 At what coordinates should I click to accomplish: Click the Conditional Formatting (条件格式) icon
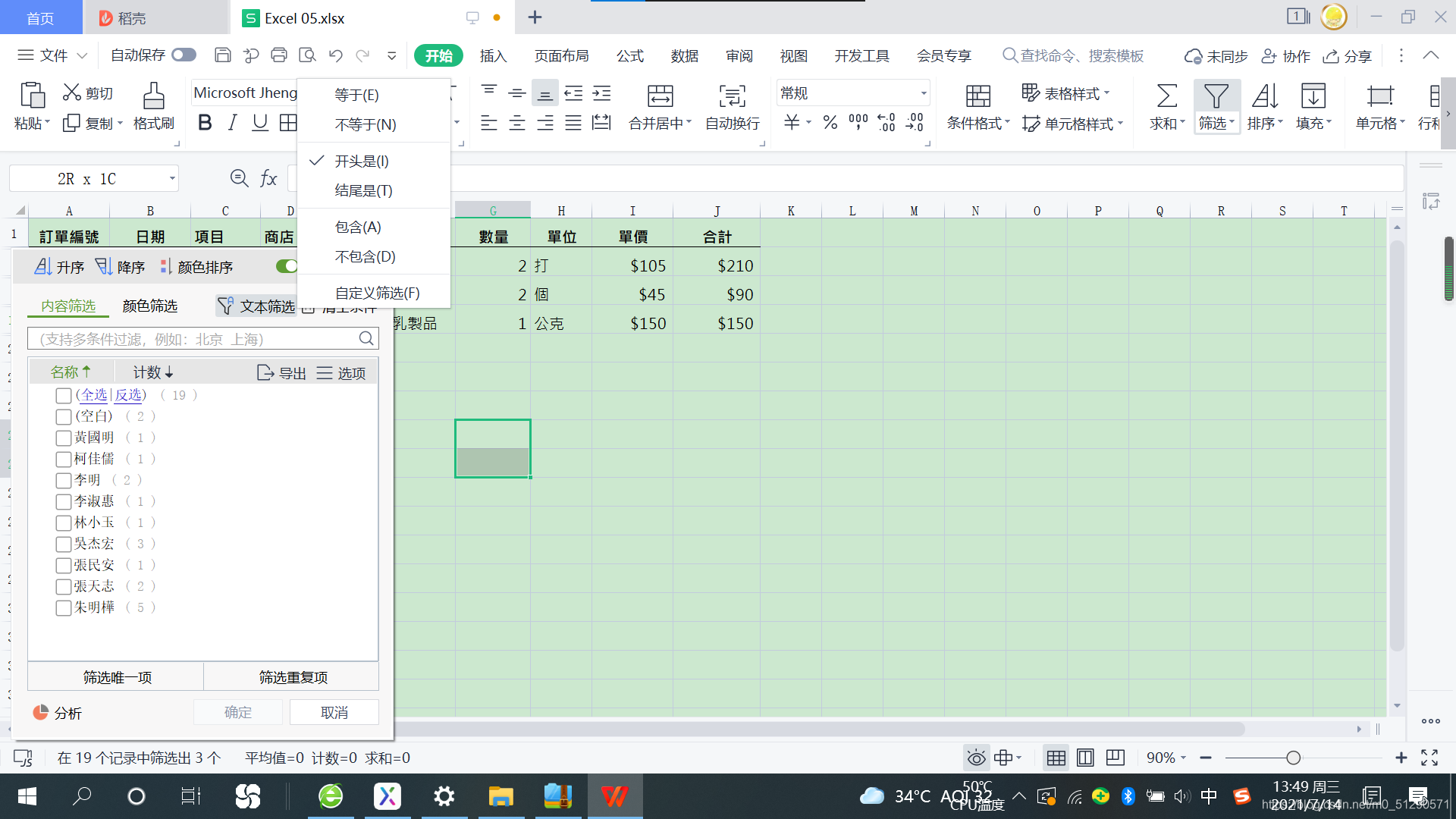[977, 96]
